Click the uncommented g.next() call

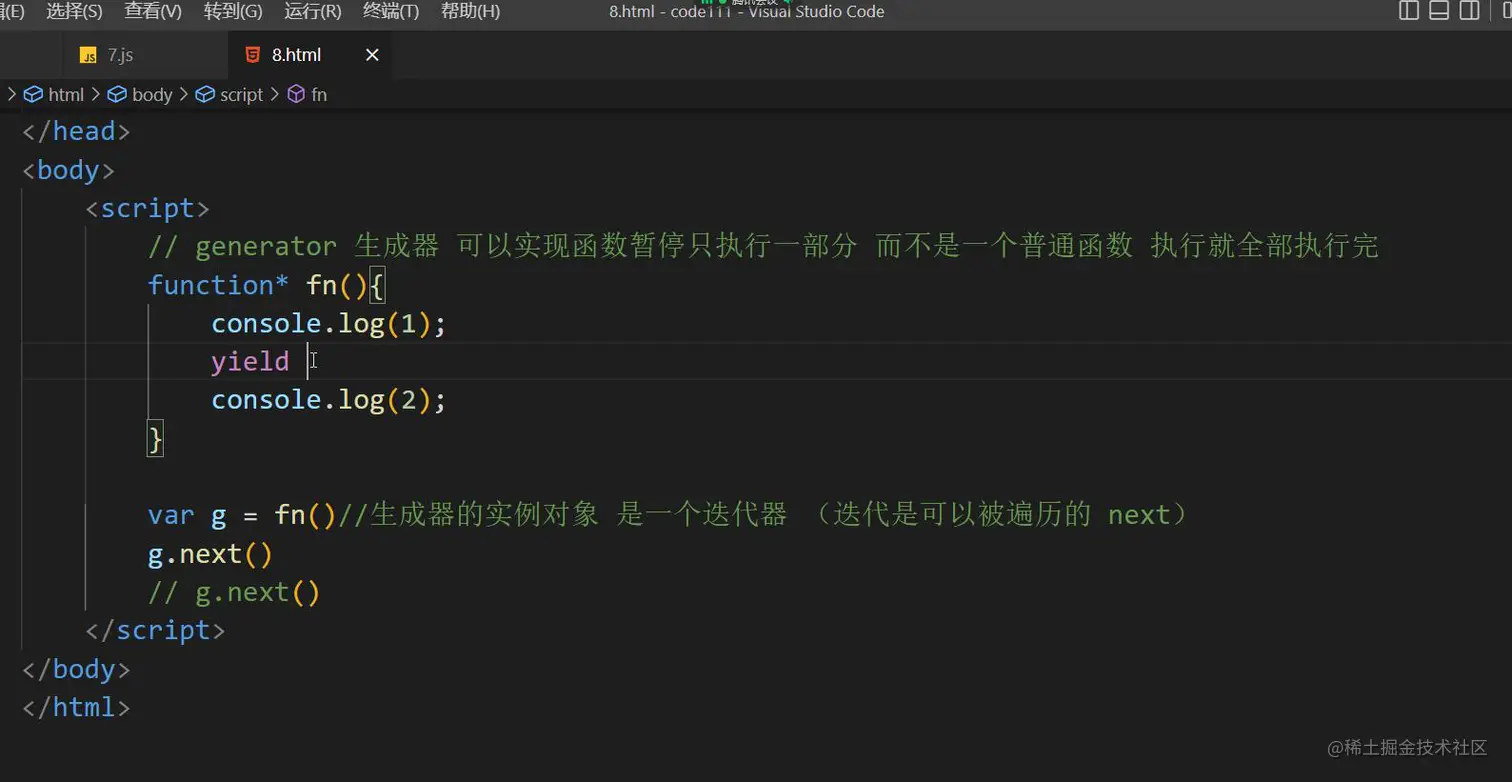[x=210, y=553]
